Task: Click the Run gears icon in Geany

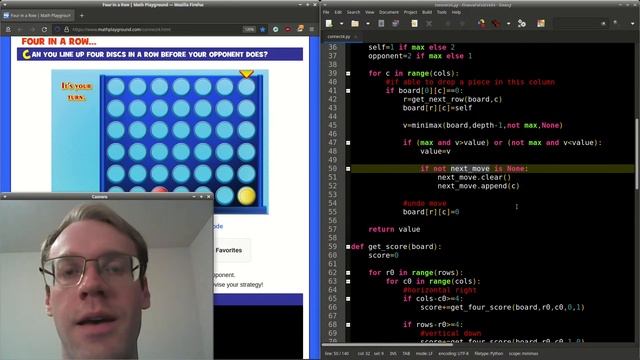Action: [x=522, y=24]
